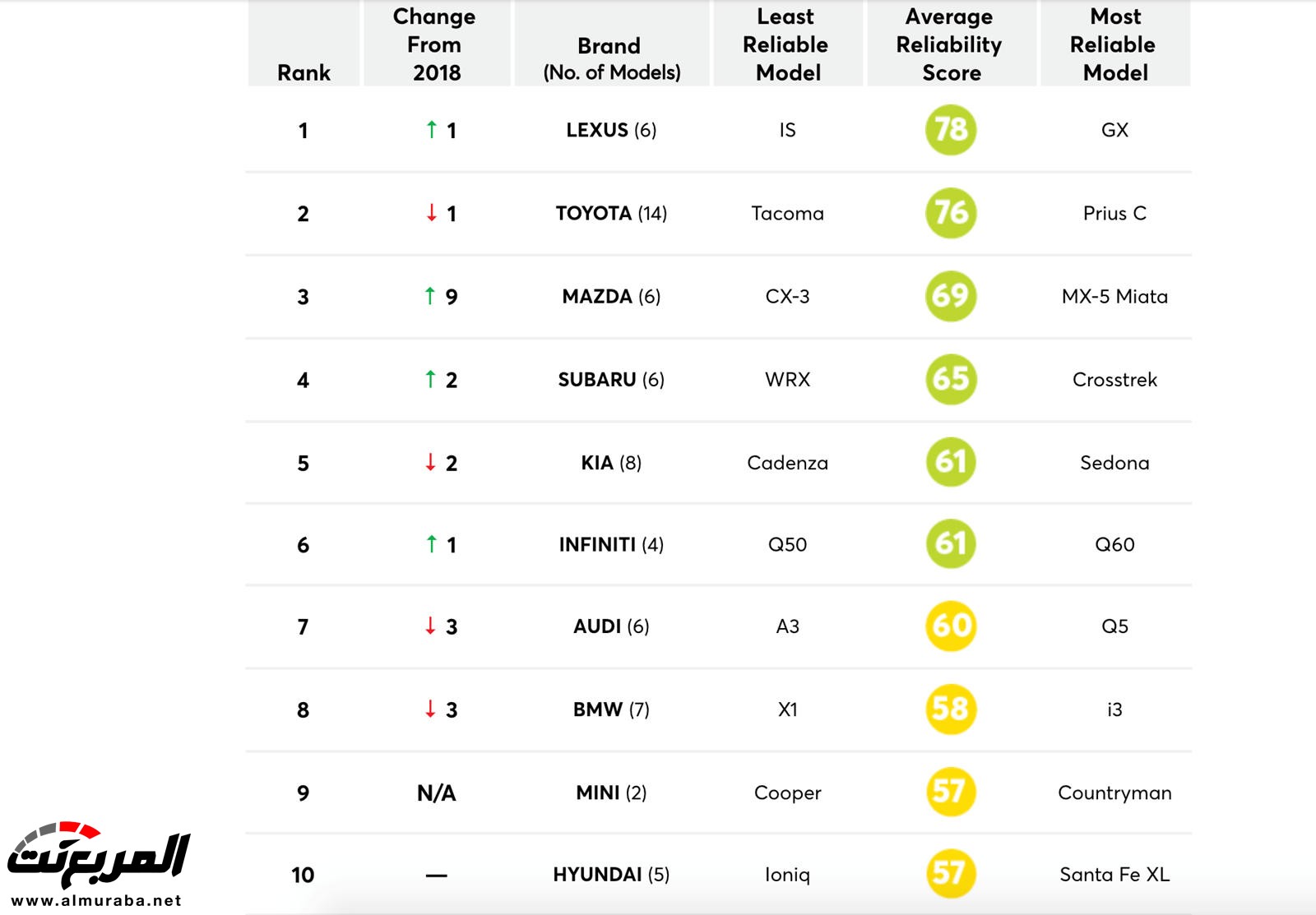
Task: Click the red down arrow in Audi row
Action: pyautogui.click(x=430, y=626)
